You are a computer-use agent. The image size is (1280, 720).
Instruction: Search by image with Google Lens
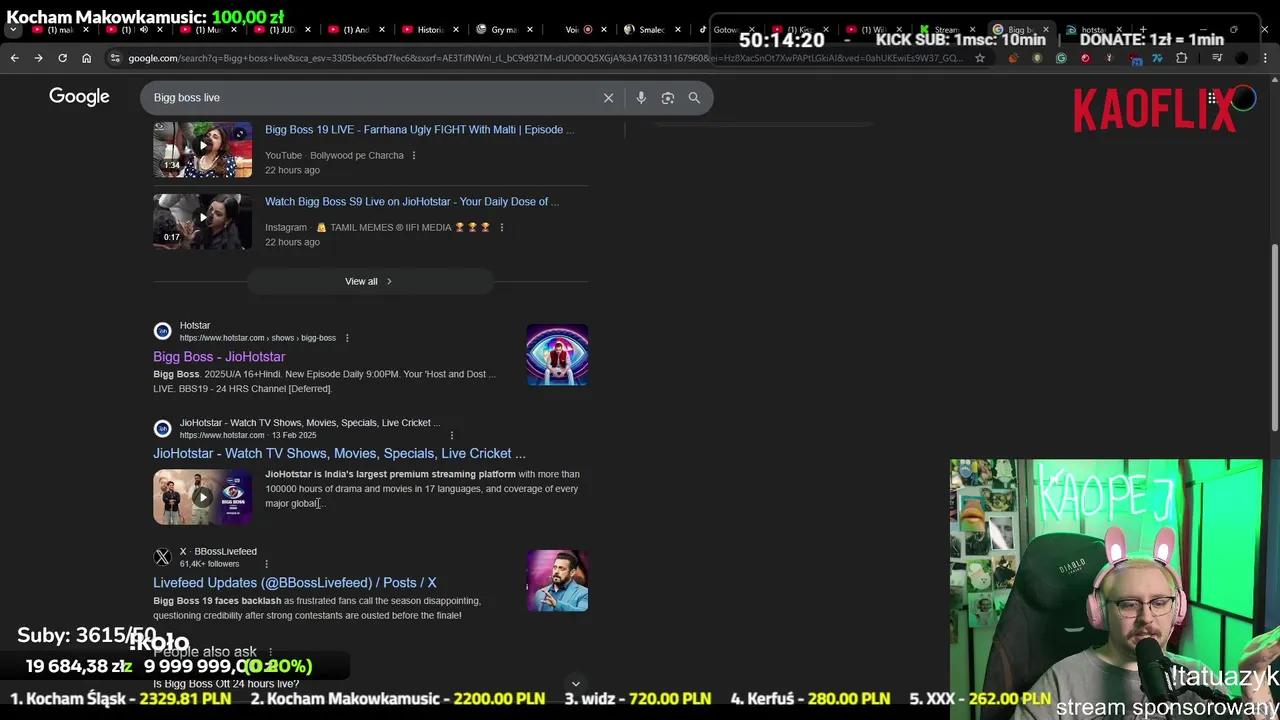pos(668,97)
